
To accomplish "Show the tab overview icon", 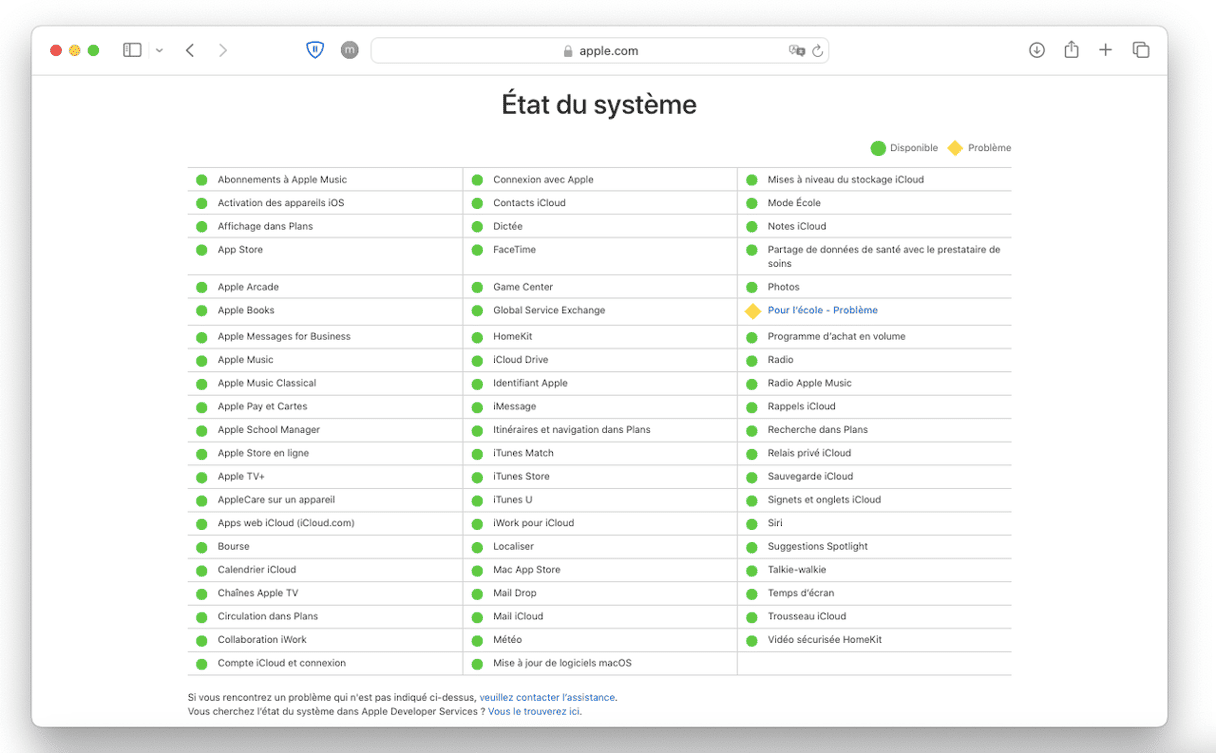I will click(x=1140, y=50).
